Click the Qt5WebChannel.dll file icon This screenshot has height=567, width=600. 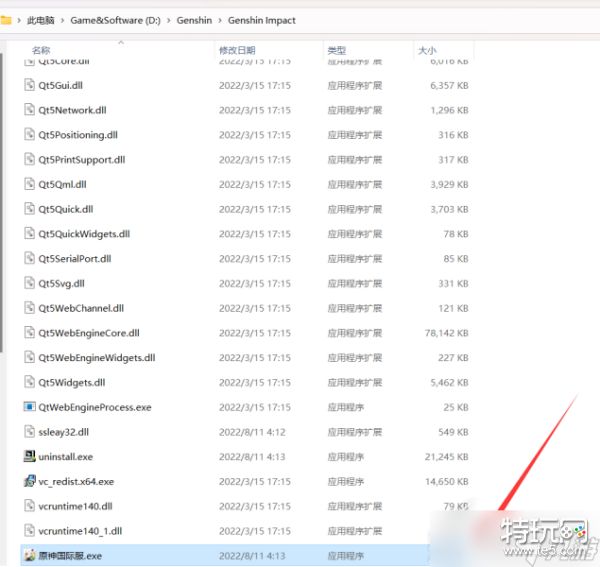(x=29, y=308)
